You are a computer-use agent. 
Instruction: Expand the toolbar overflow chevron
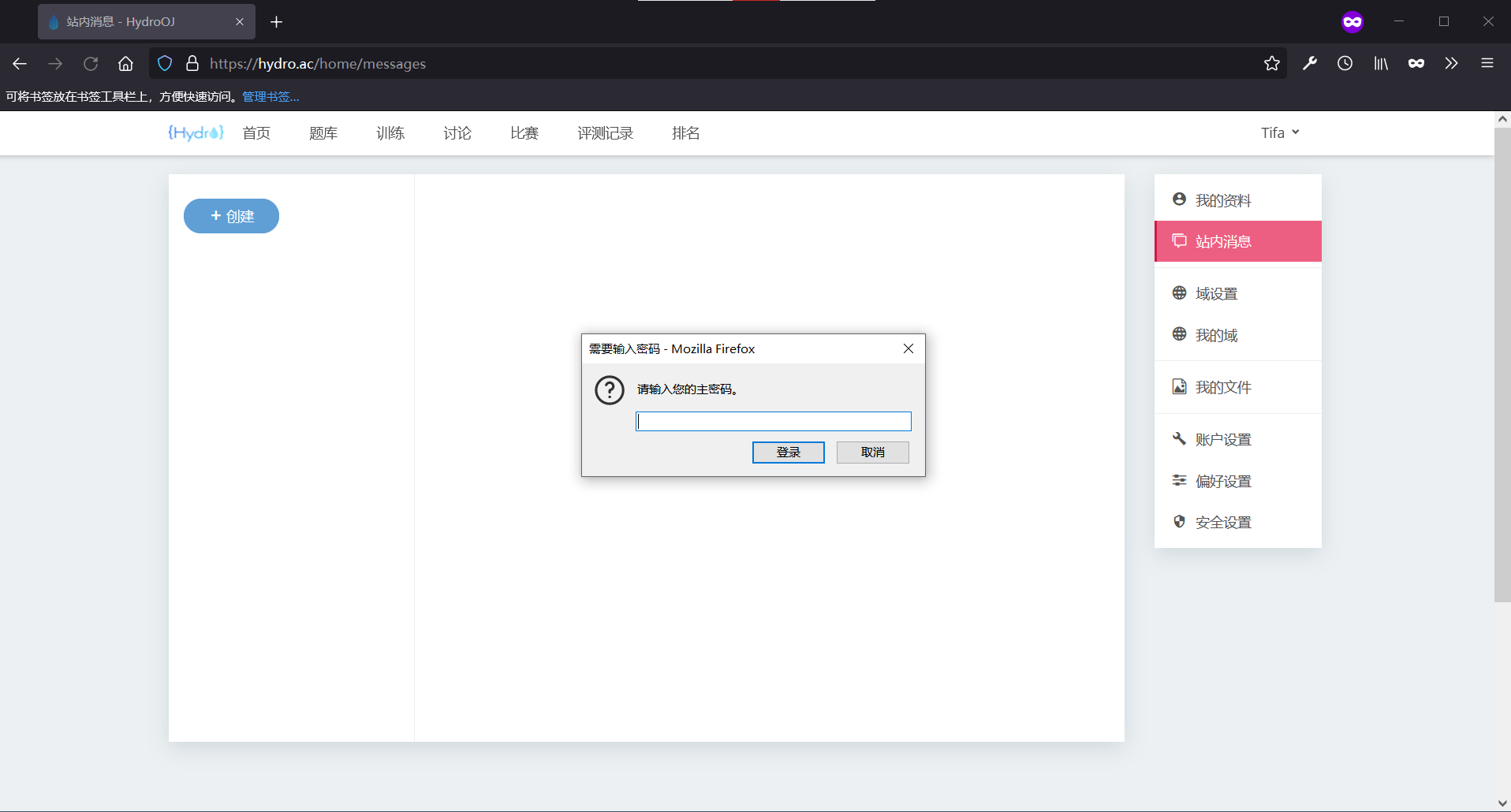pos(1451,64)
